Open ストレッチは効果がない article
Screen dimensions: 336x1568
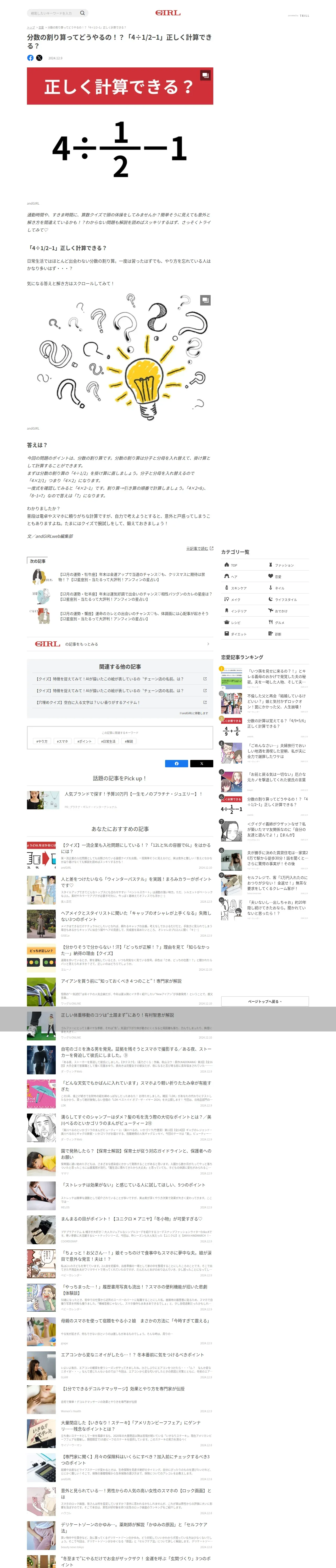[120, 1196]
